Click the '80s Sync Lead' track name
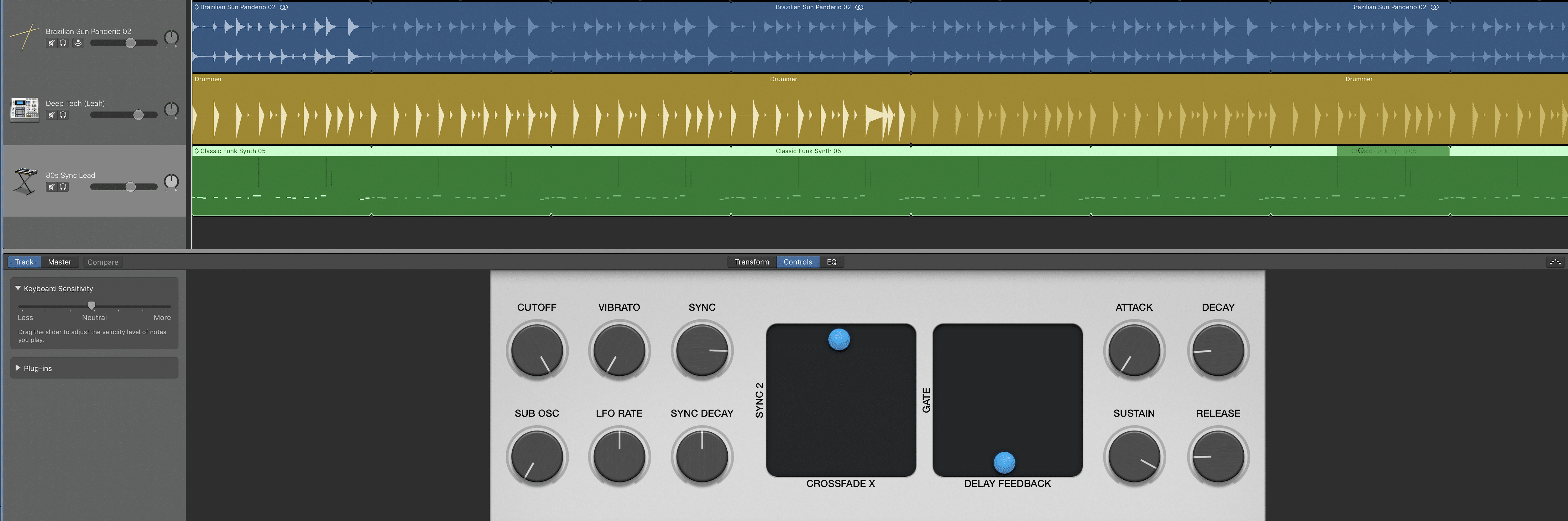 point(71,175)
